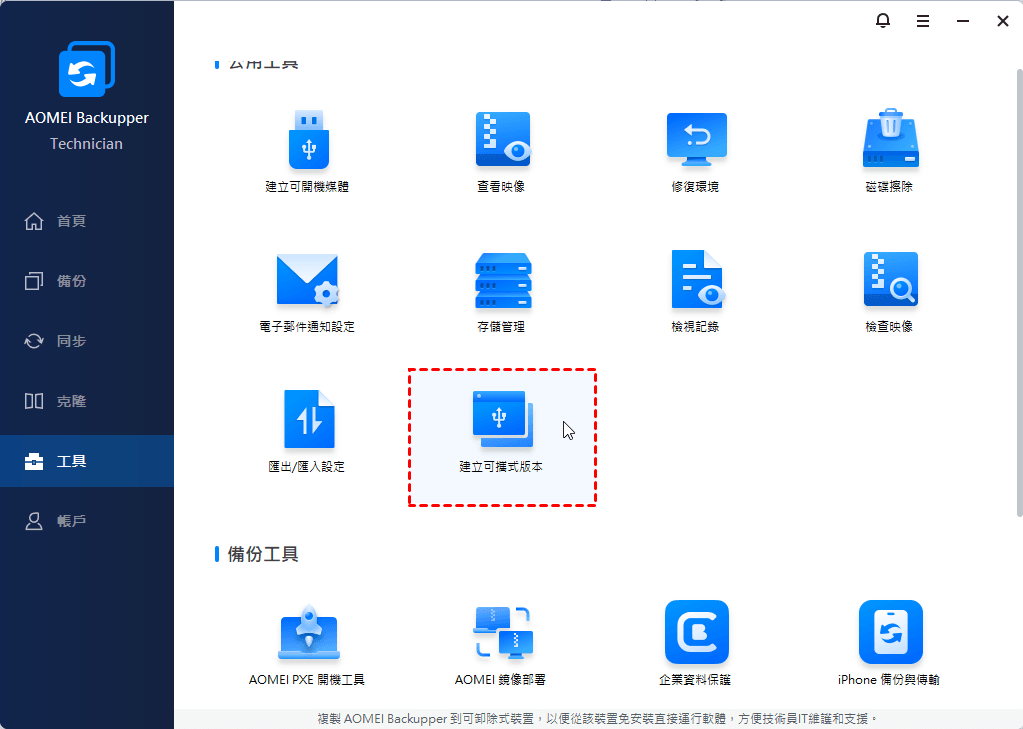
Task: Click the vertical scrollbar on the right
Action: point(1019,292)
